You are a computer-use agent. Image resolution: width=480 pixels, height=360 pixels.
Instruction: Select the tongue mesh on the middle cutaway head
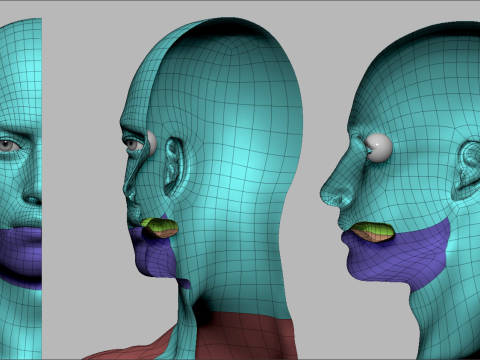[x=161, y=227]
